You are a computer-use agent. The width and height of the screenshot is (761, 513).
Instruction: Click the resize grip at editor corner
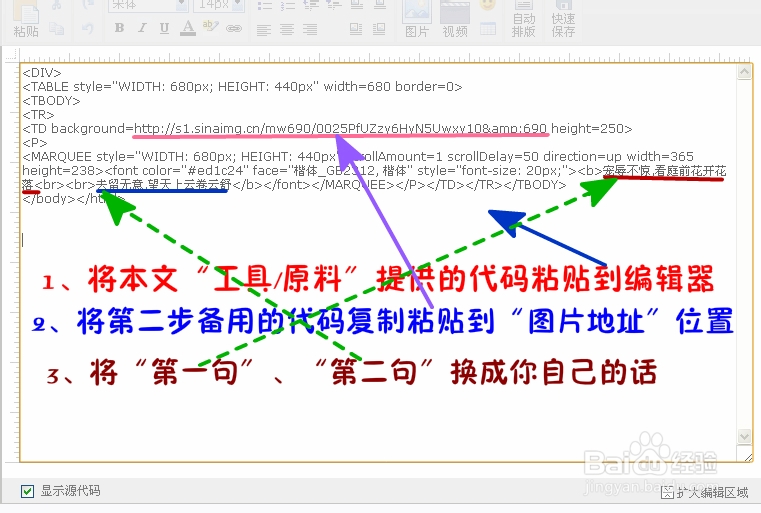[747, 457]
